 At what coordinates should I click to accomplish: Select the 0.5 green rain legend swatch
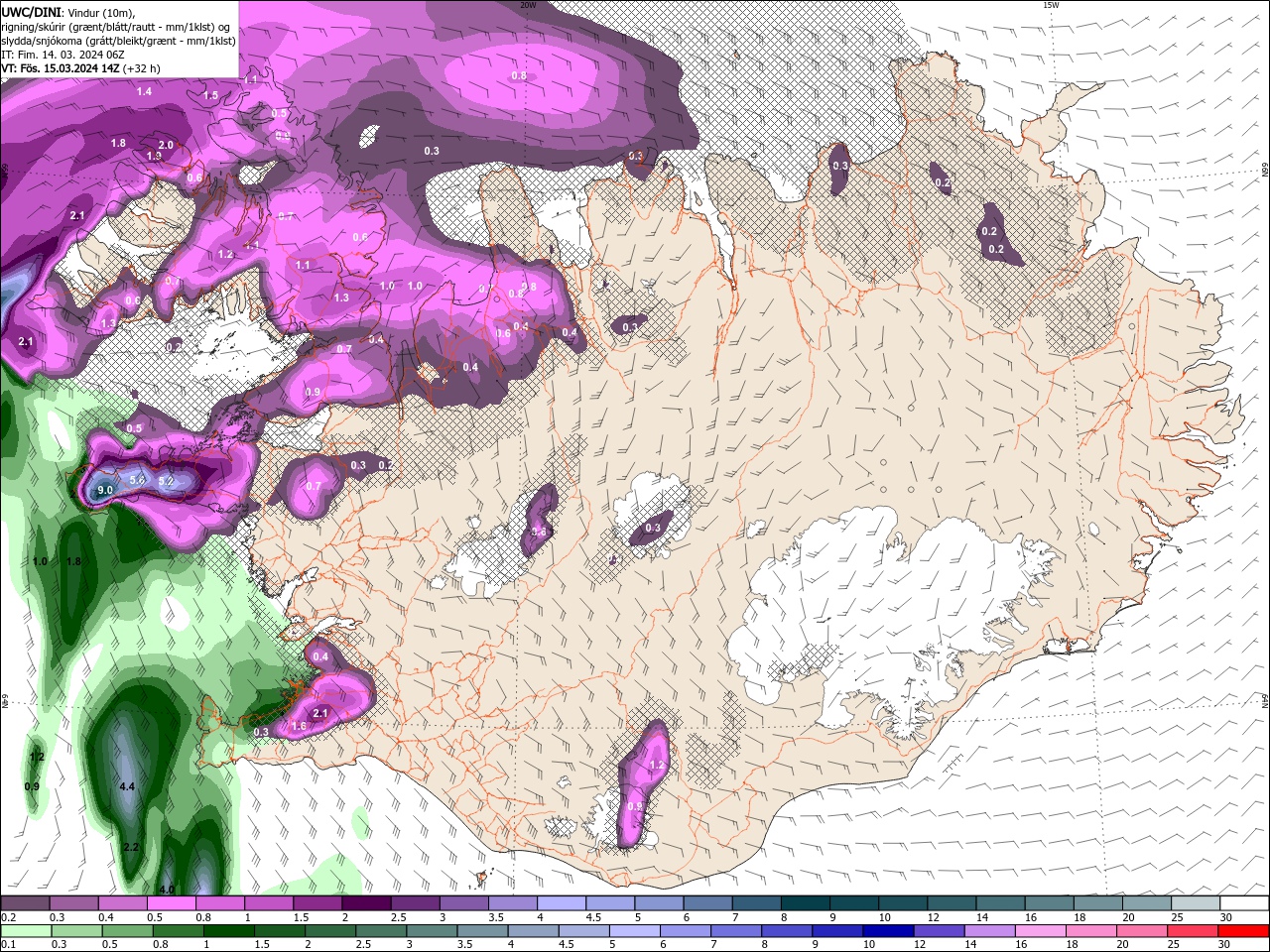tap(127, 931)
